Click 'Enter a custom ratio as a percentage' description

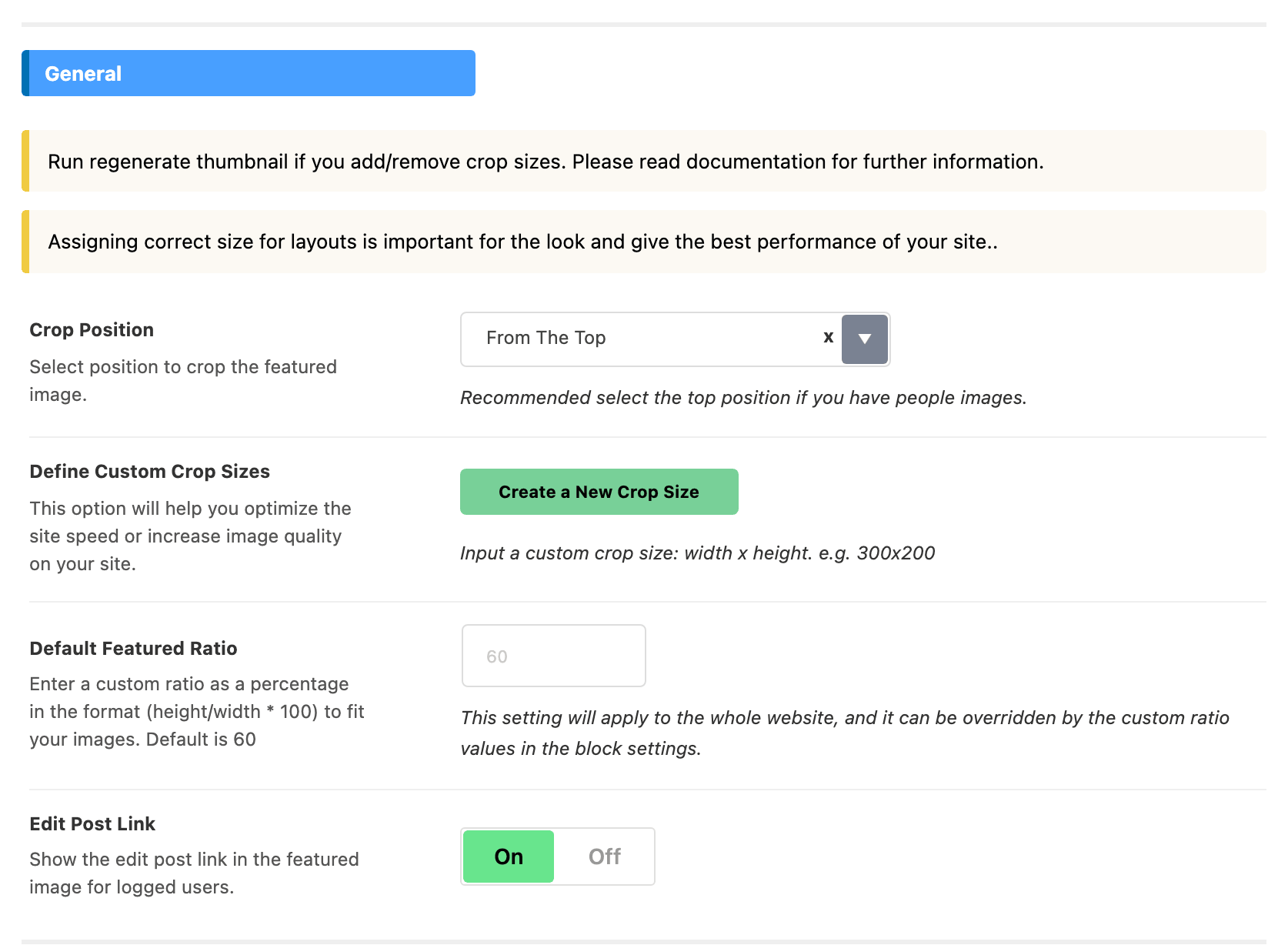(197, 711)
